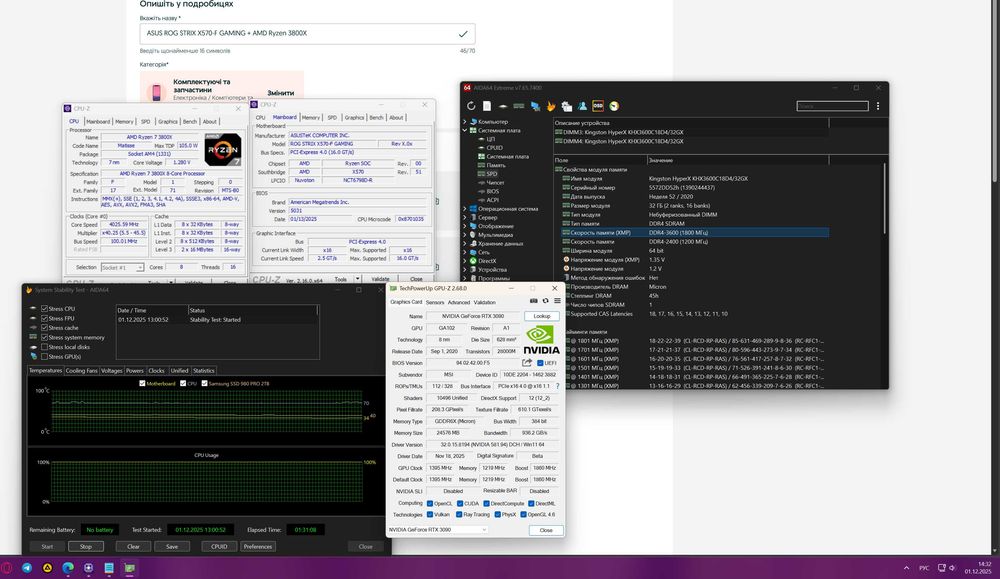The image size is (1000, 579).
Task: Open the GPU-Z hamburger menu
Action: (557, 301)
